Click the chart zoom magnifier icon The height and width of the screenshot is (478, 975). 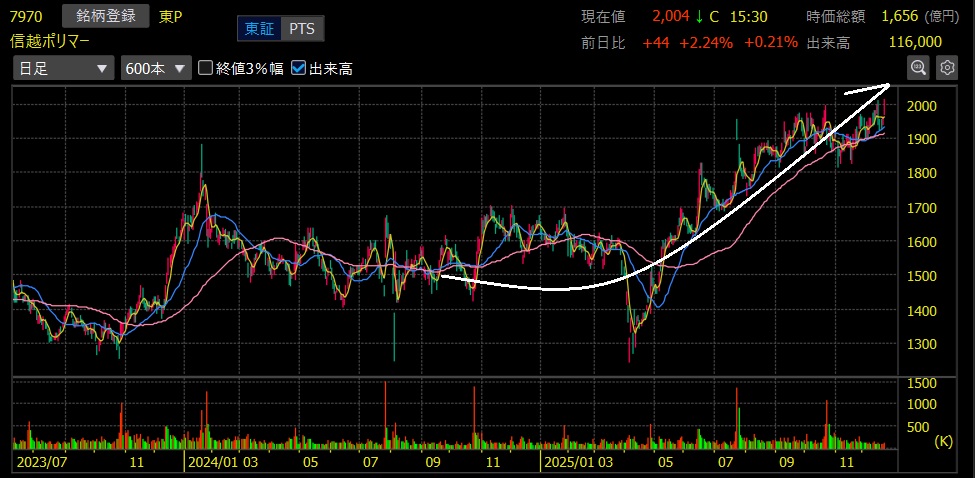tap(917, 67)
